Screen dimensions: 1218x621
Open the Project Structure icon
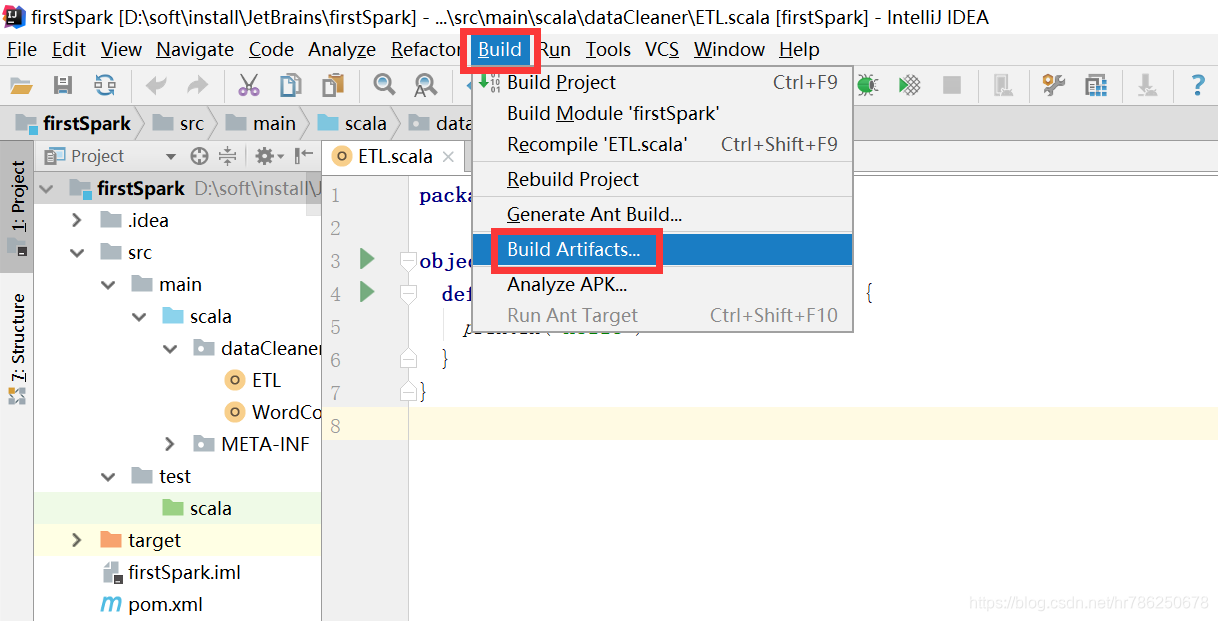(1096, 85)
